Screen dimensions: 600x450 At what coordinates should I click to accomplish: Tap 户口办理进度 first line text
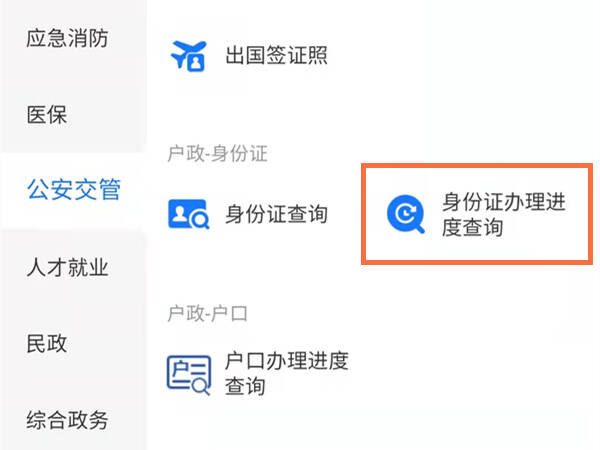[x=287, y=361]
